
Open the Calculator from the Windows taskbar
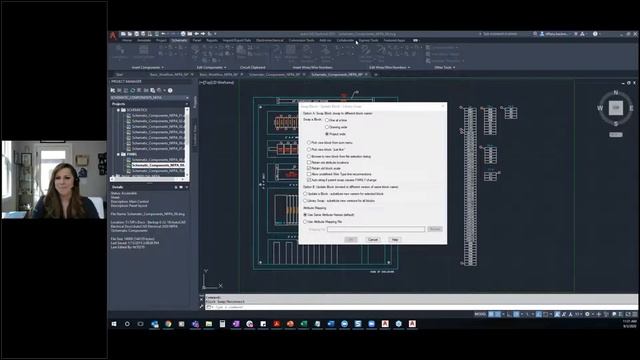(222, 324)
